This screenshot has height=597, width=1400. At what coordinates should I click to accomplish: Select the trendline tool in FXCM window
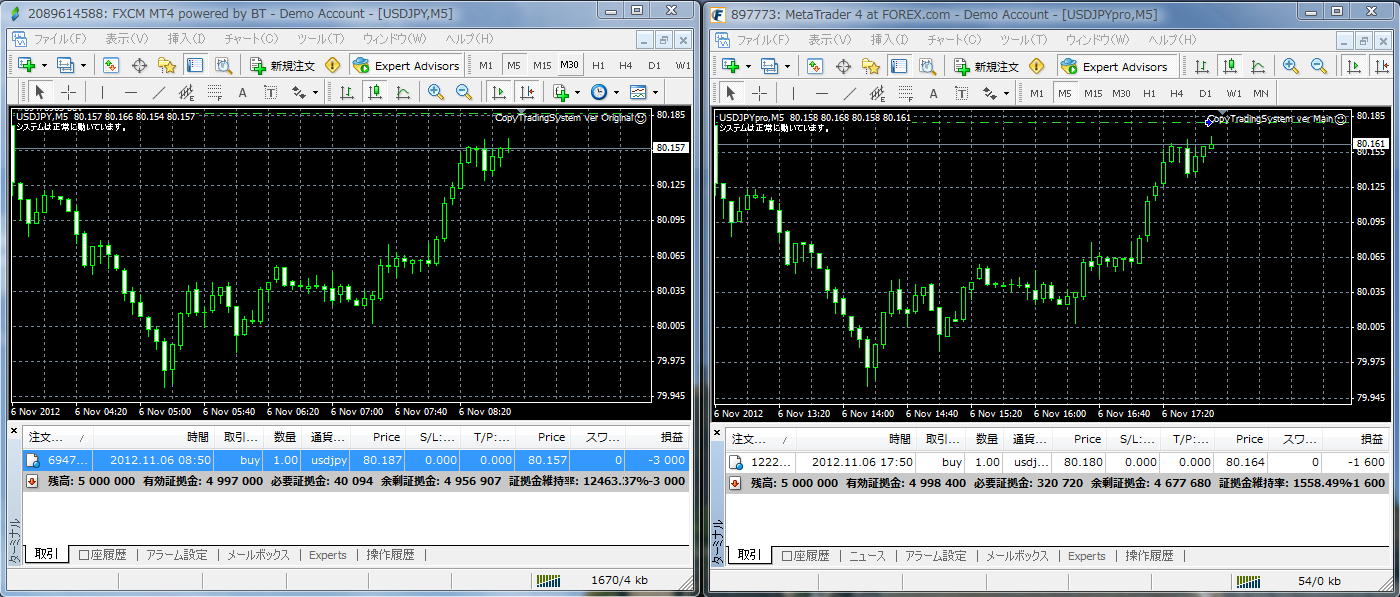(x=159, y=92)
